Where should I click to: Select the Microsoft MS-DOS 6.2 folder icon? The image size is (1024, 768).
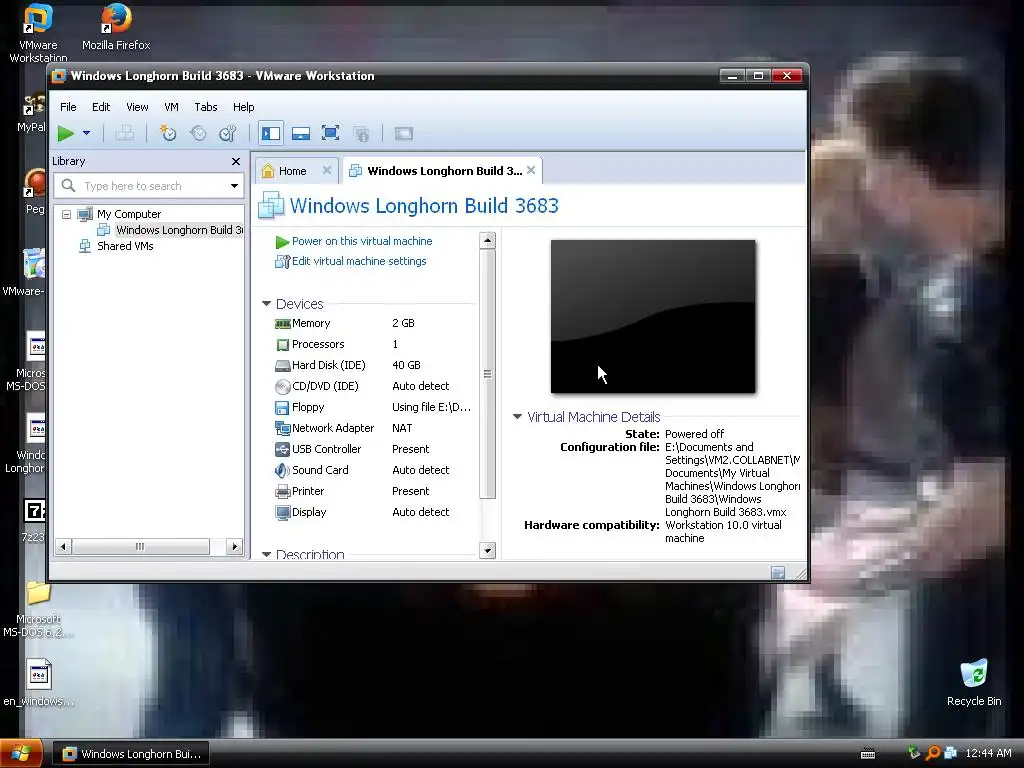pos(38,610)
